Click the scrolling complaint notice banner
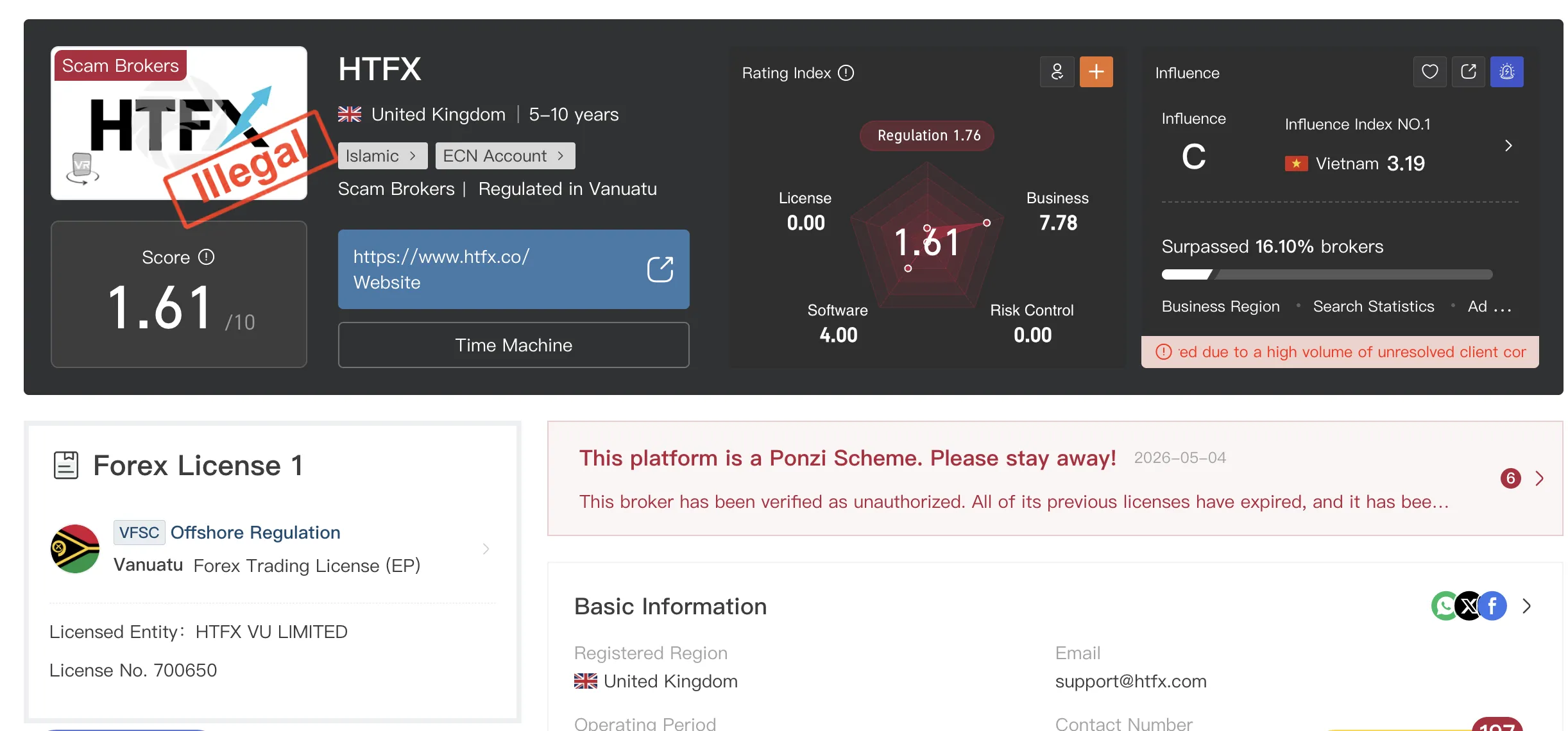This screenshot has width=1568, height=731. point(1340,352)
